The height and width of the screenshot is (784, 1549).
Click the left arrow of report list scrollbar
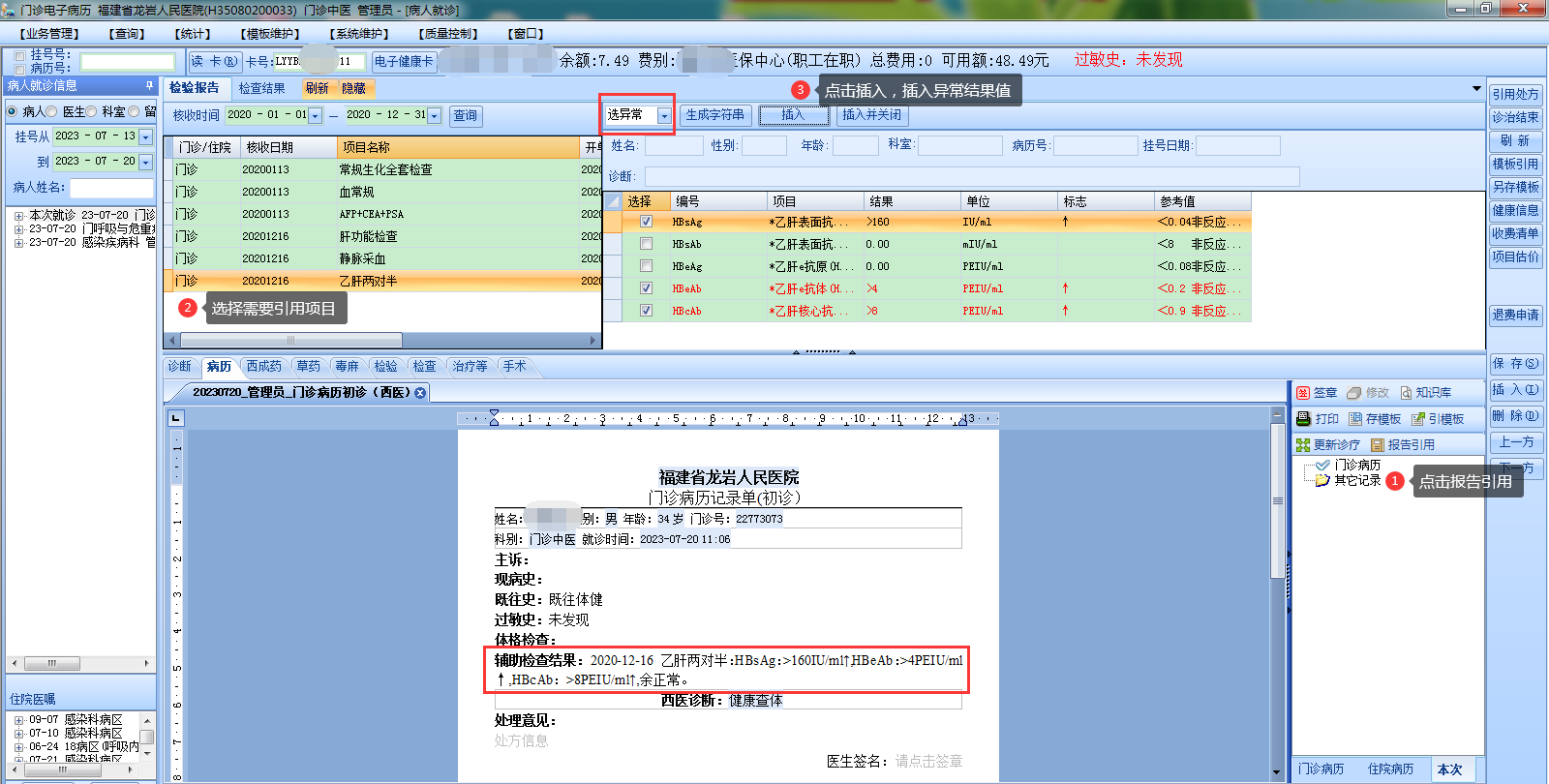172,341
